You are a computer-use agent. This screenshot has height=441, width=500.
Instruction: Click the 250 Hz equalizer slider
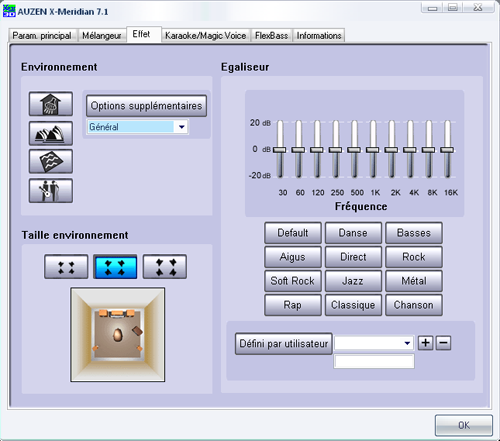tap(336, 150)
